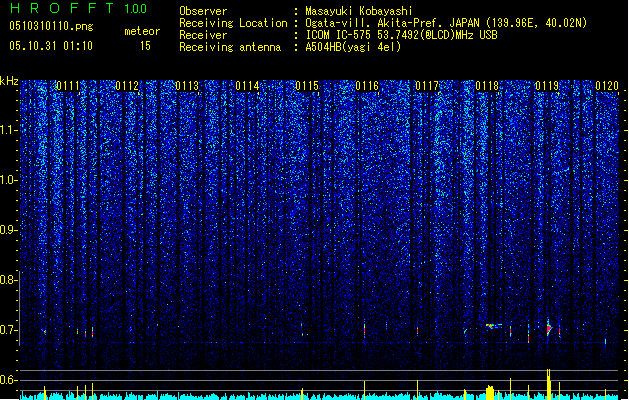This screenshot has width=629, height=400.
Task: Click the meteor count value 15
Action: 145,46
